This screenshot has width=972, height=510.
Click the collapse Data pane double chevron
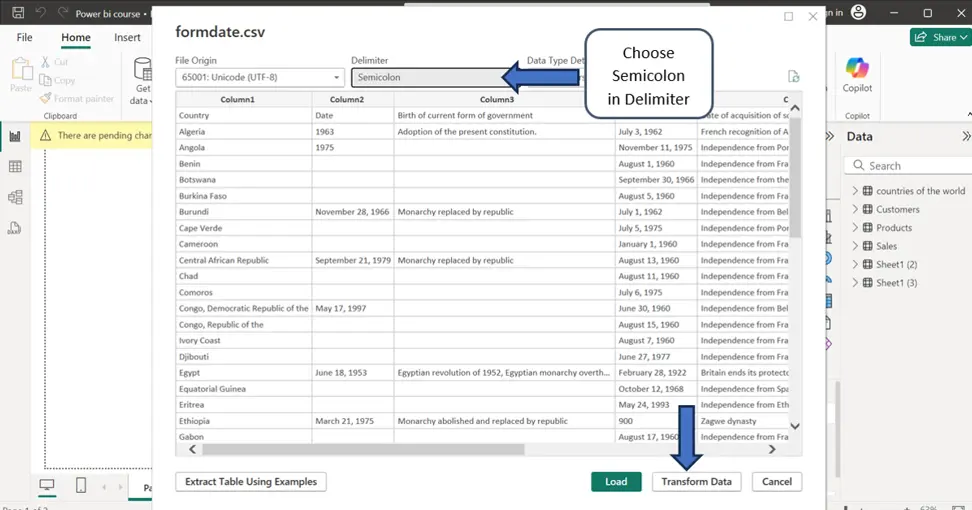(x=966, y=136)
